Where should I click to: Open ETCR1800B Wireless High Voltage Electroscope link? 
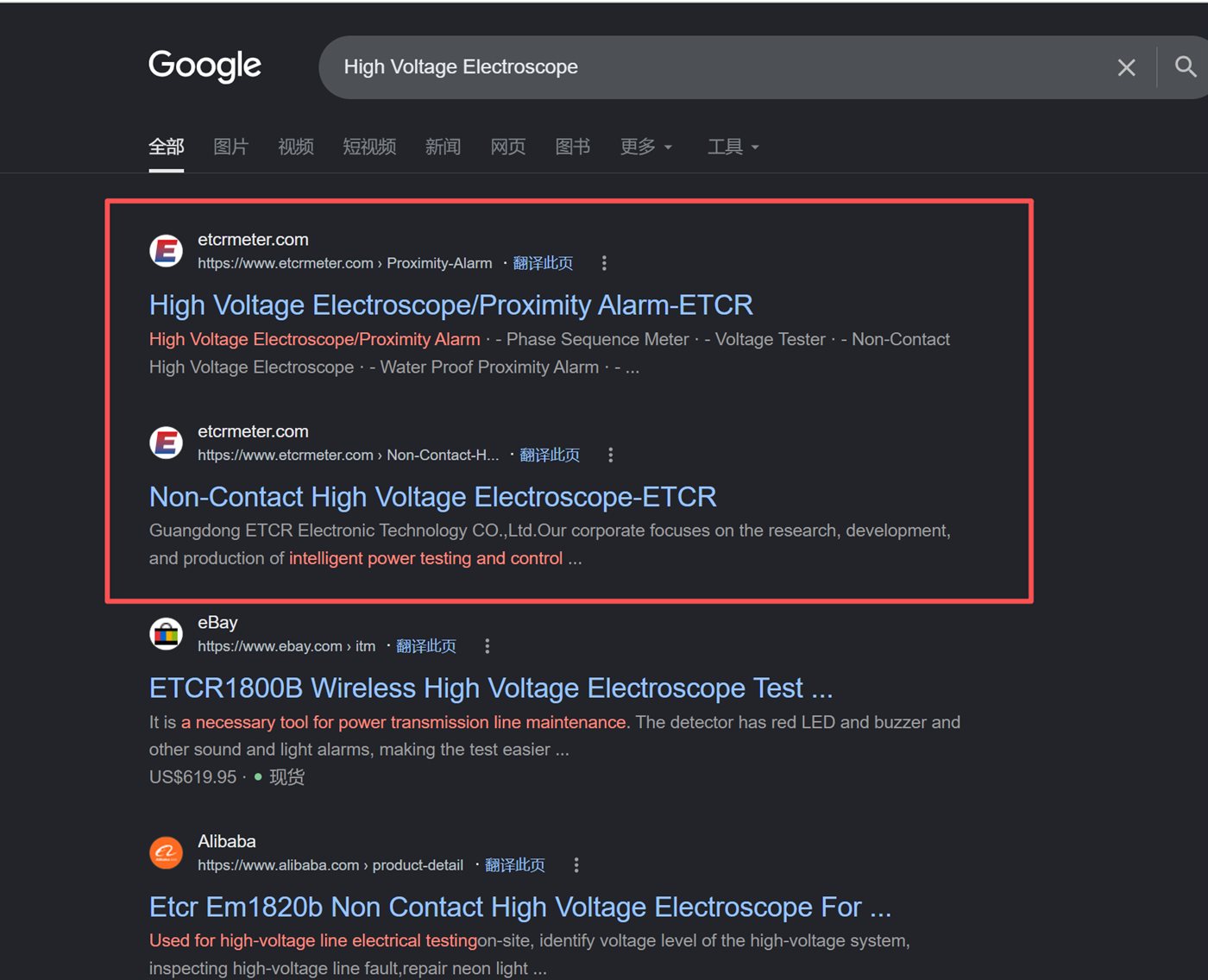click(491, 688)
